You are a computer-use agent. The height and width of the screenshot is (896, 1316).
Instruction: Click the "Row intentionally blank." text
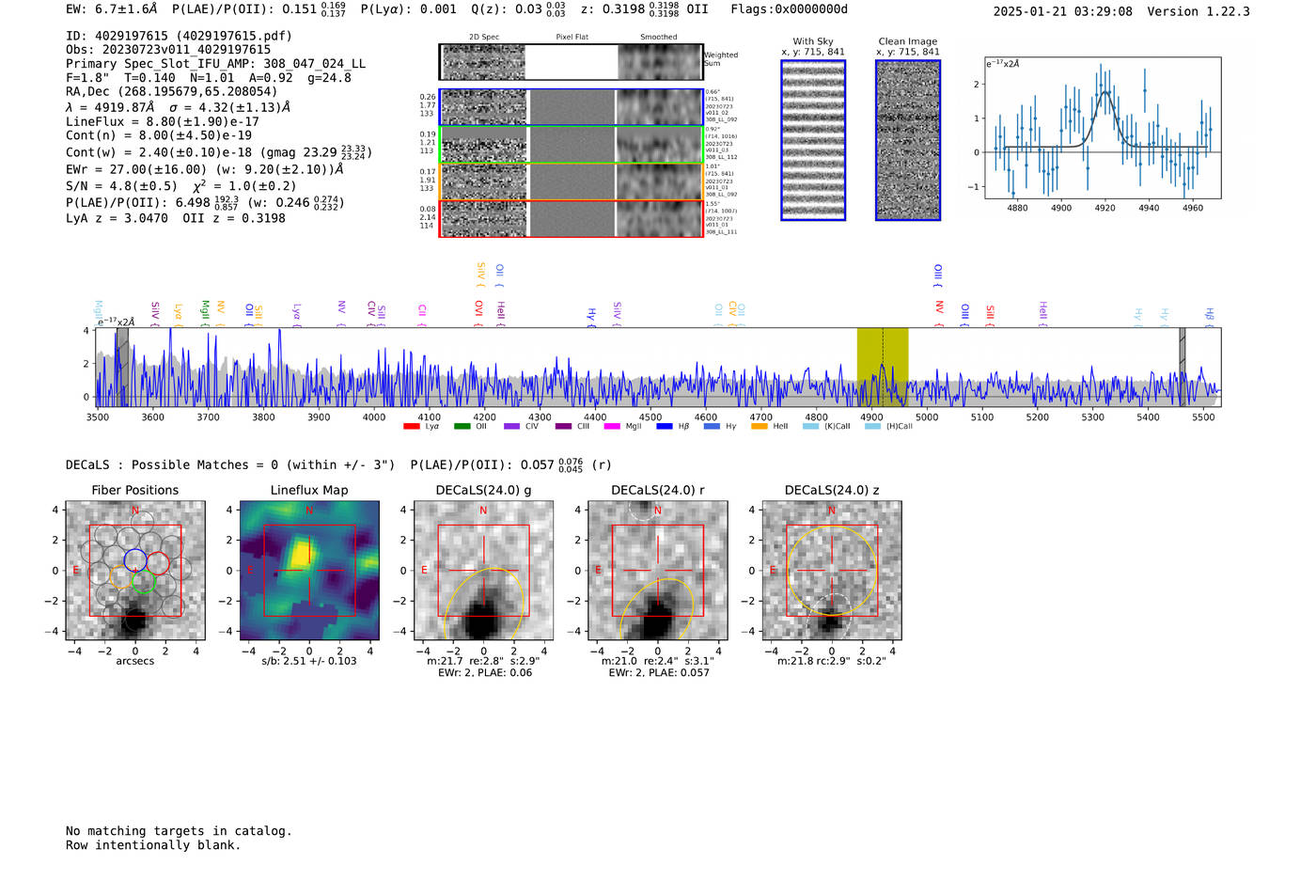pyautogui.click(x=153, y=845)
